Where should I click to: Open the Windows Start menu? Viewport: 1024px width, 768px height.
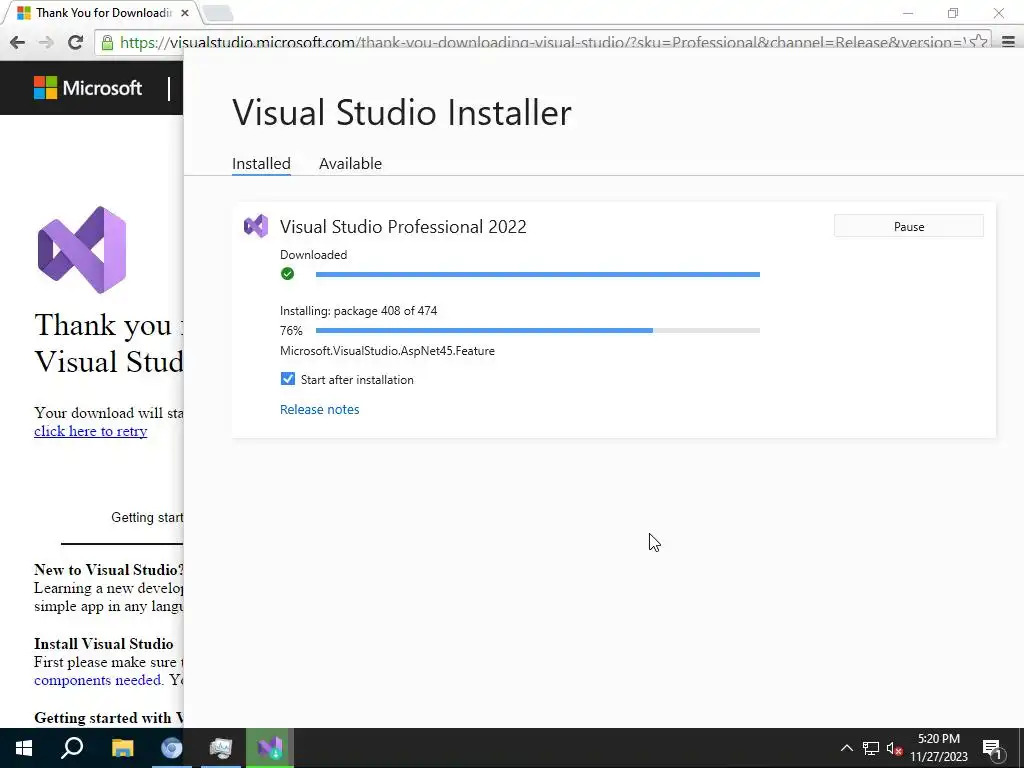coord(24,748)
